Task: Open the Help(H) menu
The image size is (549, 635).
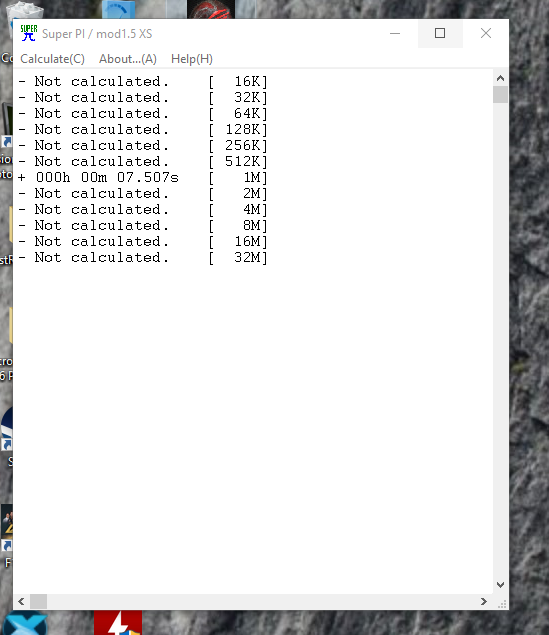Action: pyautogui.click(x=192, y=59)
